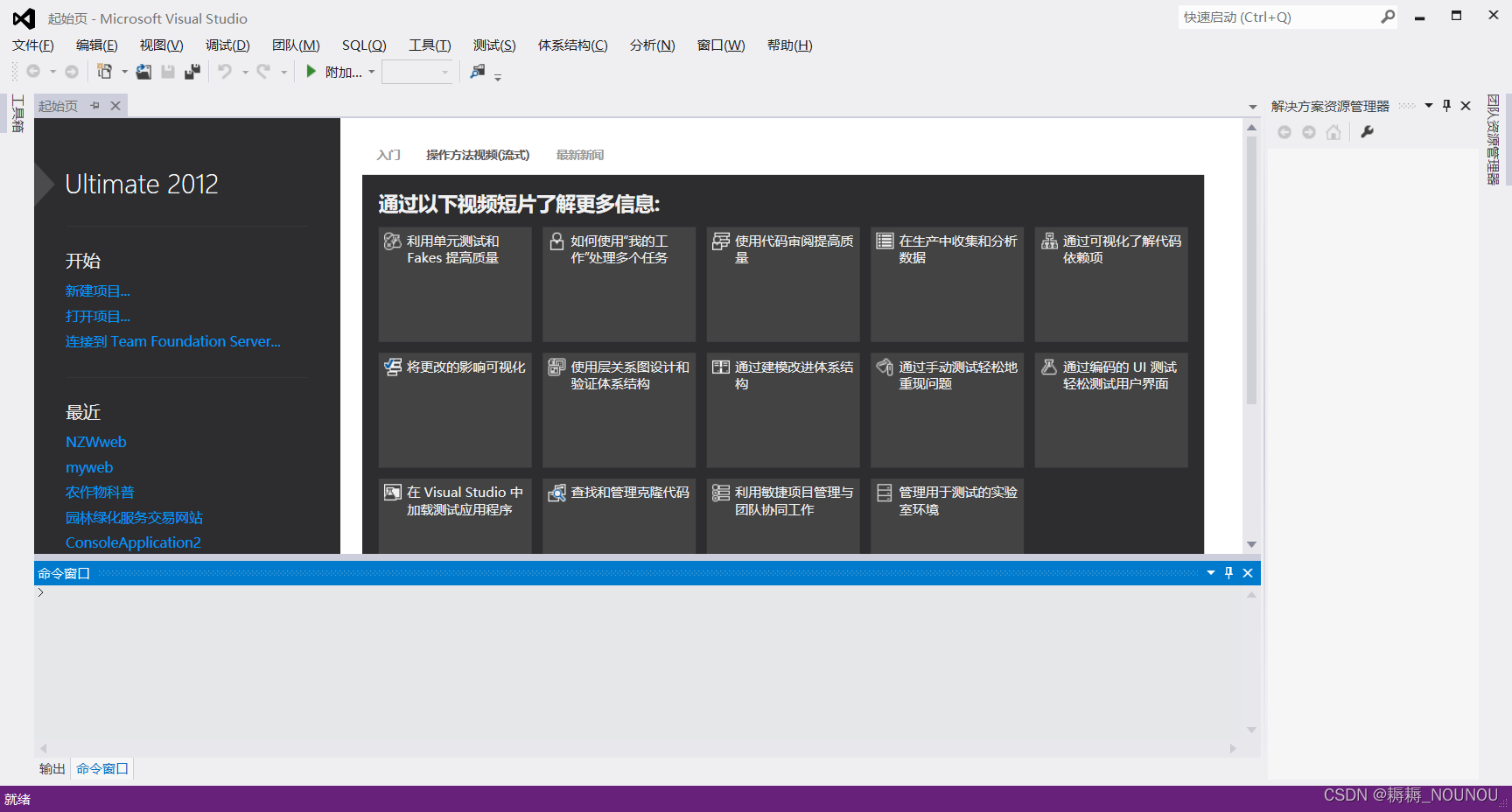The height and width of the screenshot is (812, 1512).
Task: Open the Team menu
Action: pyautogui.click(x=296, y=45)
